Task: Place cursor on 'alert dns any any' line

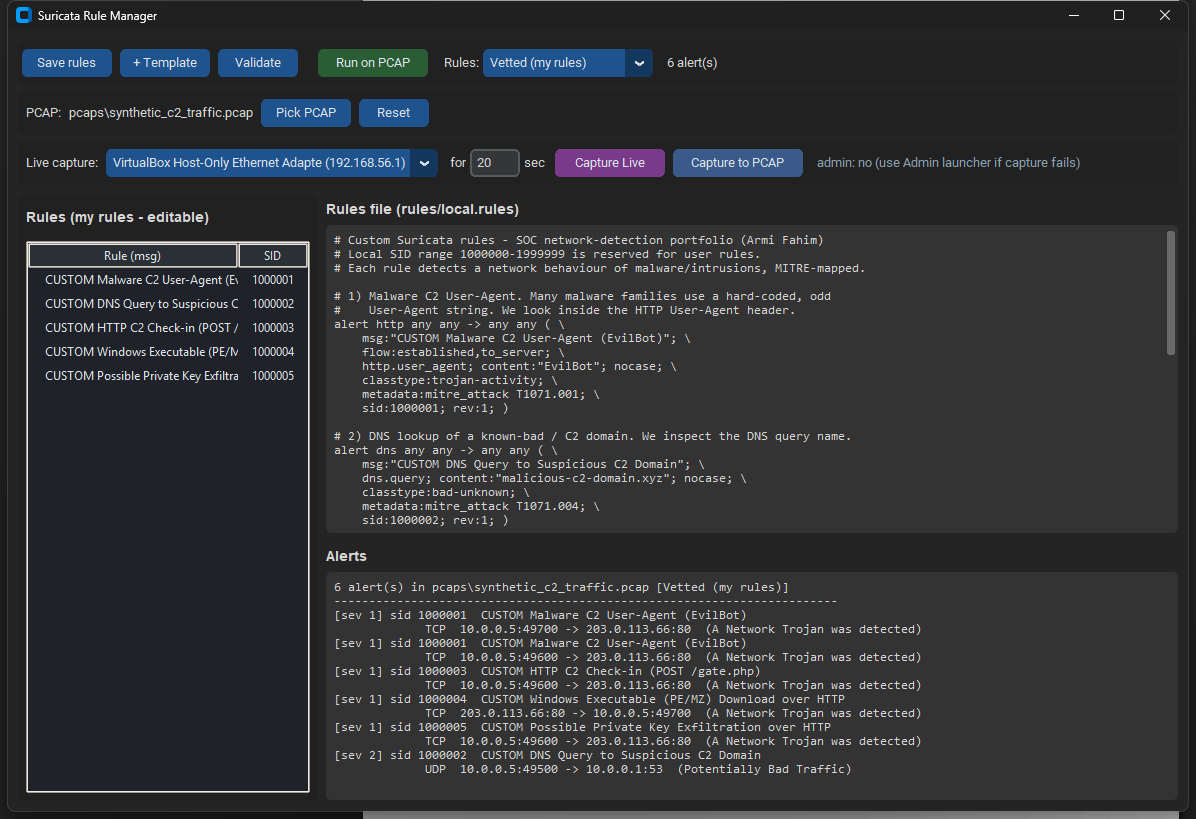Action: [x=445, y=451]
